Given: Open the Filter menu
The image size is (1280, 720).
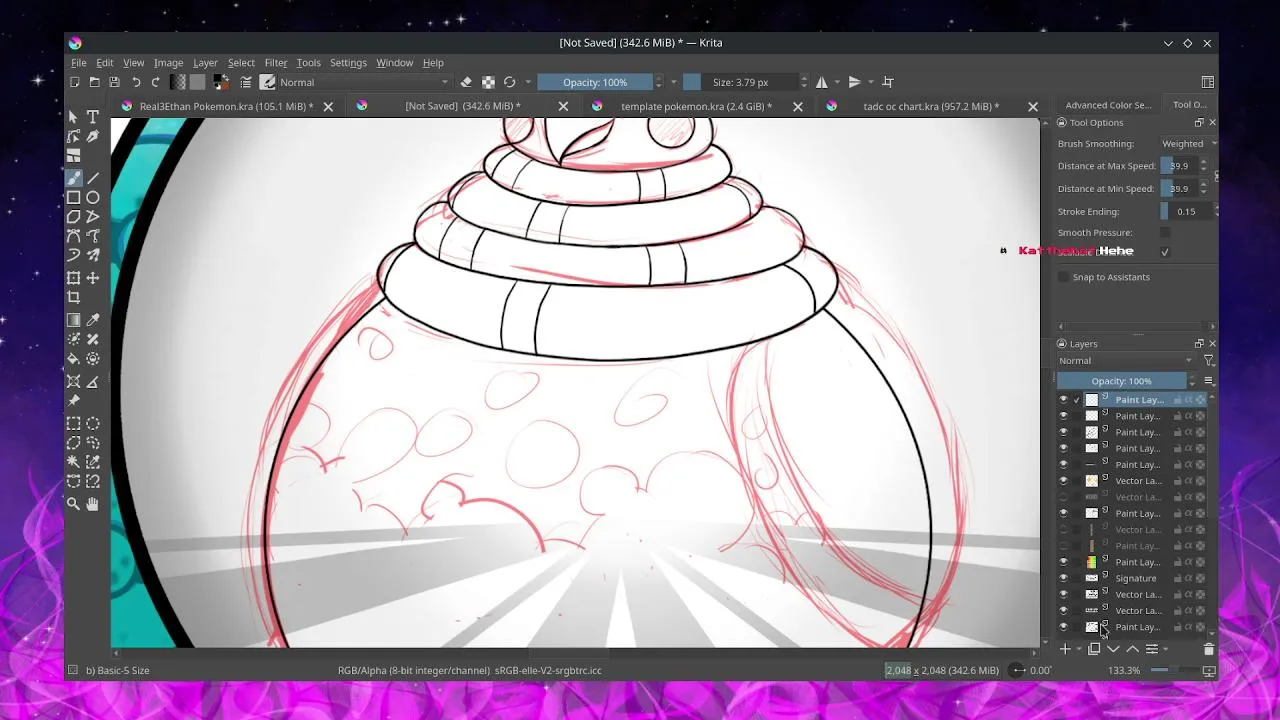Looking at the screenshot, I should (x=276, y=62).
